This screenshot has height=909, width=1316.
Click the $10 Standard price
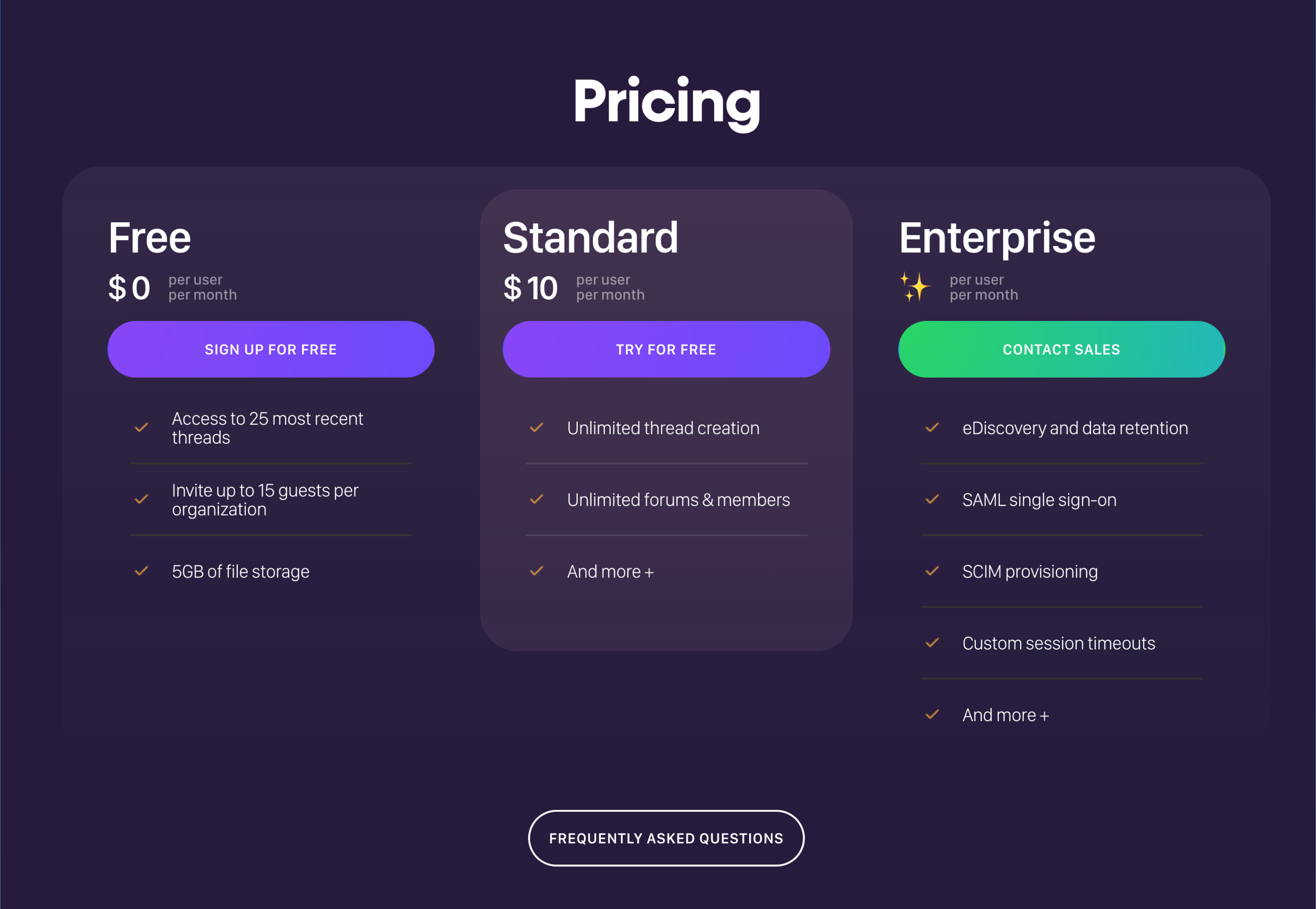tap(530, 288)
